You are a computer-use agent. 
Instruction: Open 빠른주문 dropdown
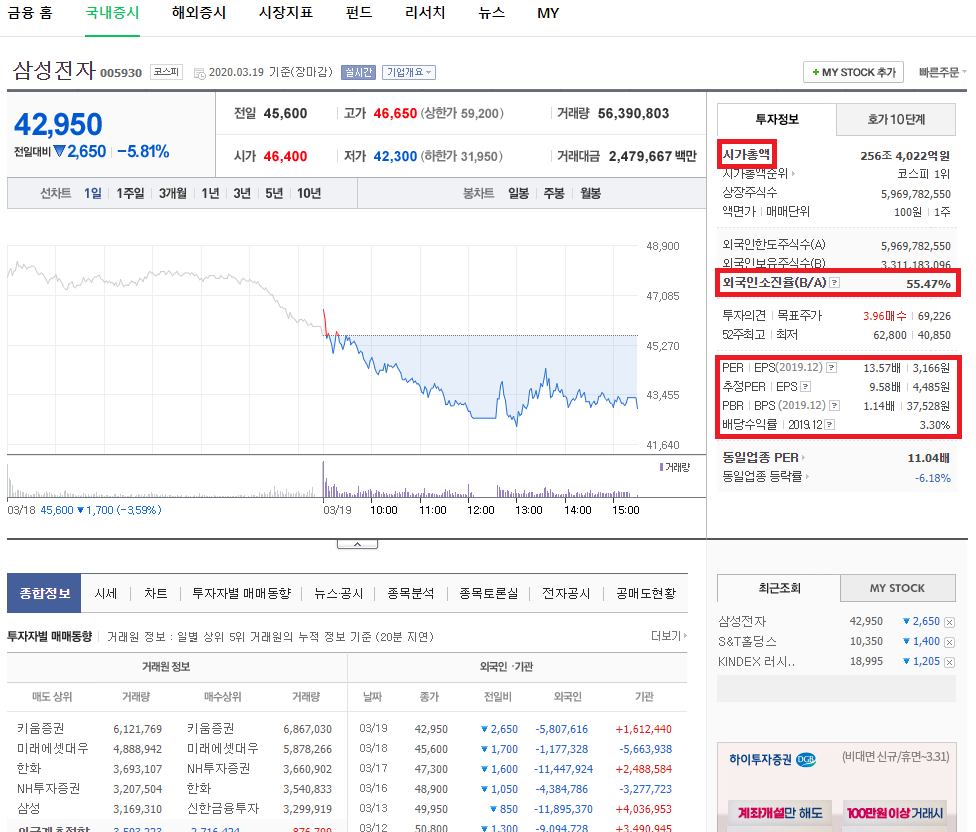click(942, 72)
